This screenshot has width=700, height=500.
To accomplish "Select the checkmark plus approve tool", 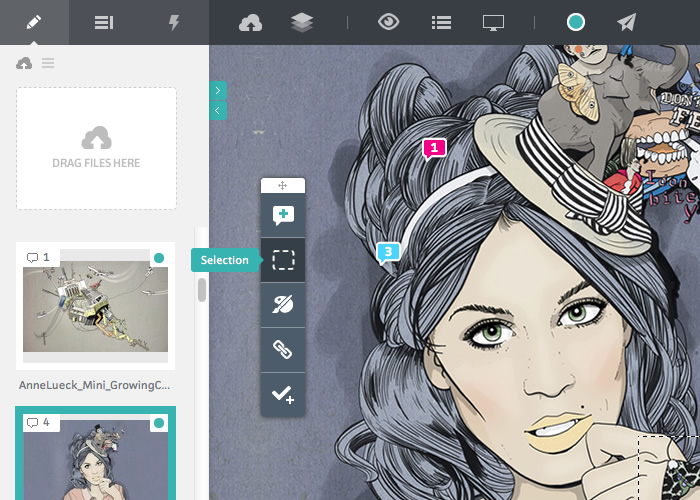I will (x=283, y=394).
